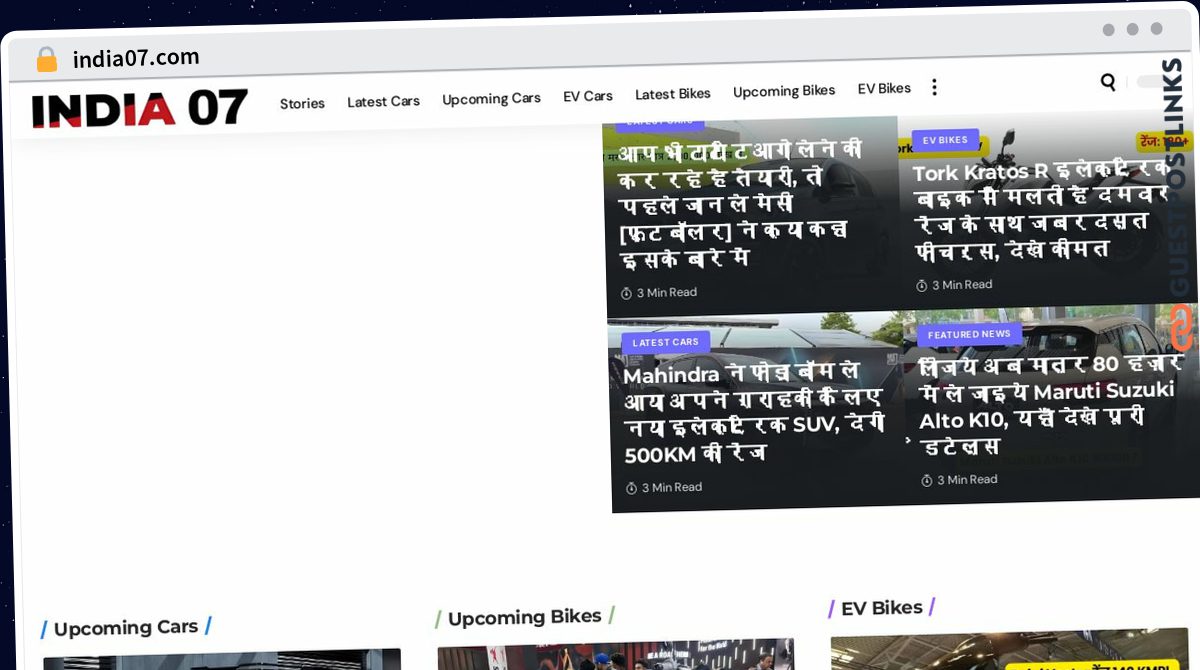This screenshot has height=670, width=1200.
Task: Open the three-dot more menu in navigation
Action: (934, 87)
